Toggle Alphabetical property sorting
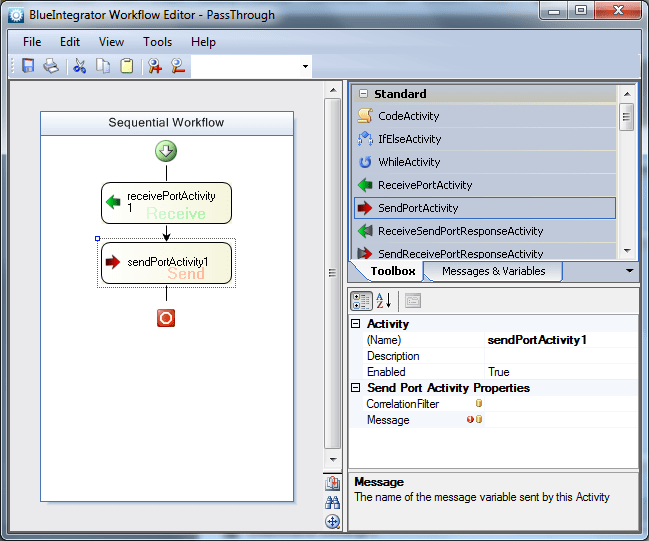 (384, 301)
